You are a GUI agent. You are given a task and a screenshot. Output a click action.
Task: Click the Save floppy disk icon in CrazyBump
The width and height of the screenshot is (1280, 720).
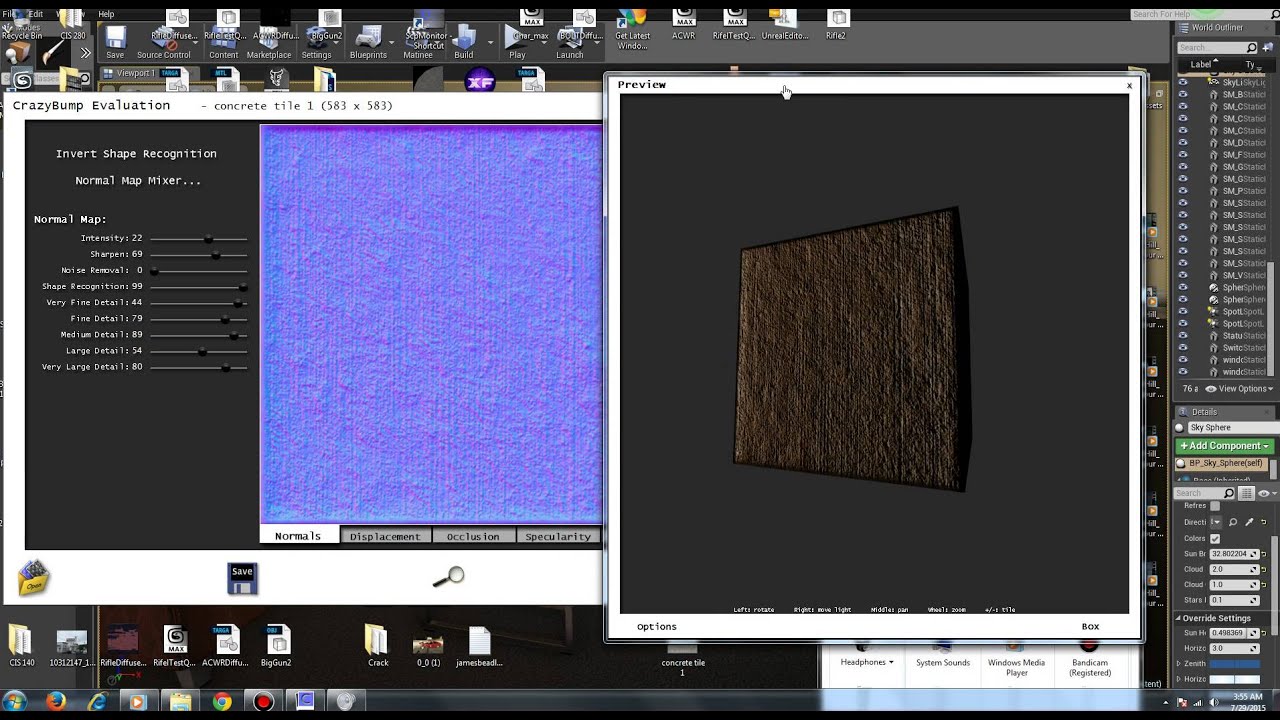pyautogui.click(x=242, y=578)
